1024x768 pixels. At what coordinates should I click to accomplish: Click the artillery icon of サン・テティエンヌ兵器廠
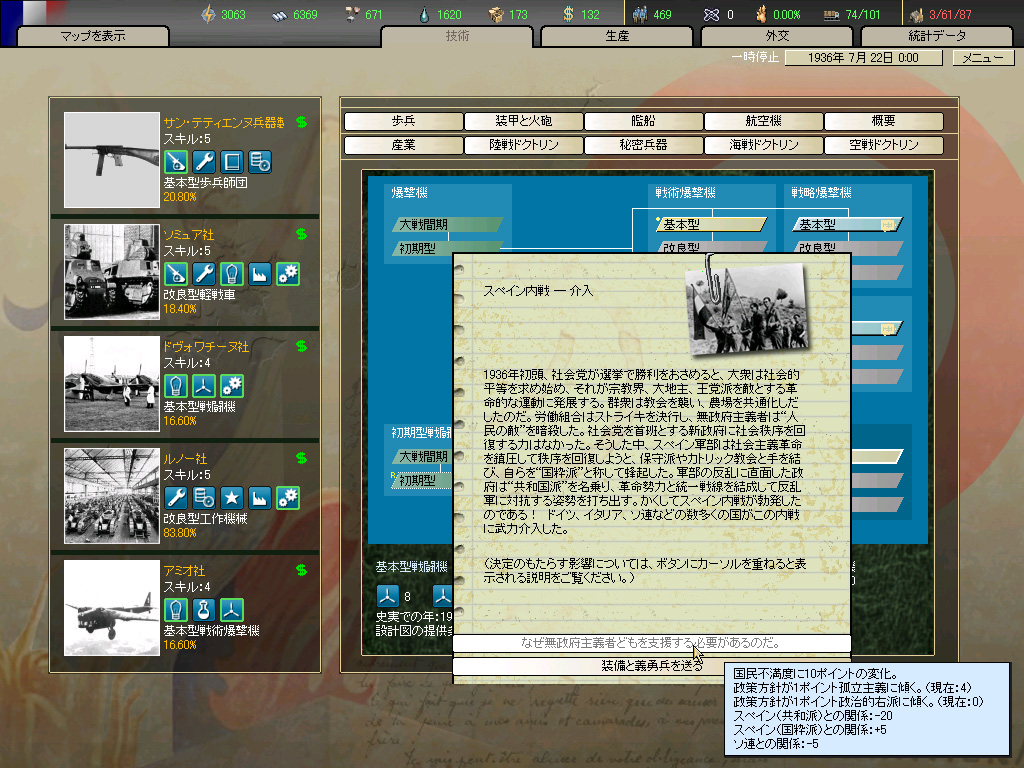click(176, 161)
